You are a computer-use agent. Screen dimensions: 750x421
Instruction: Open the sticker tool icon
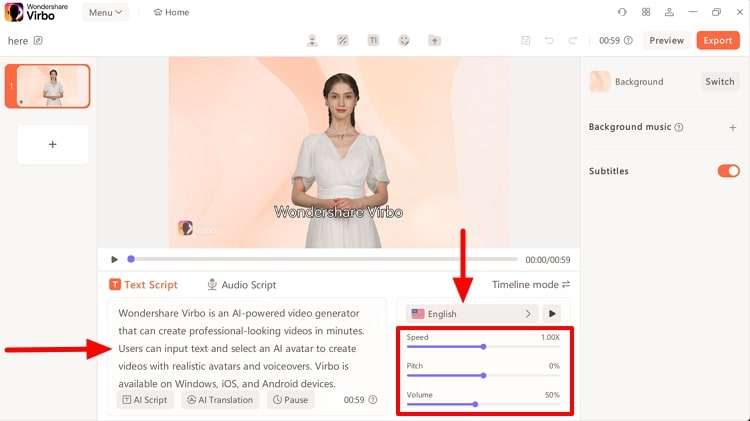coord(404,41)
